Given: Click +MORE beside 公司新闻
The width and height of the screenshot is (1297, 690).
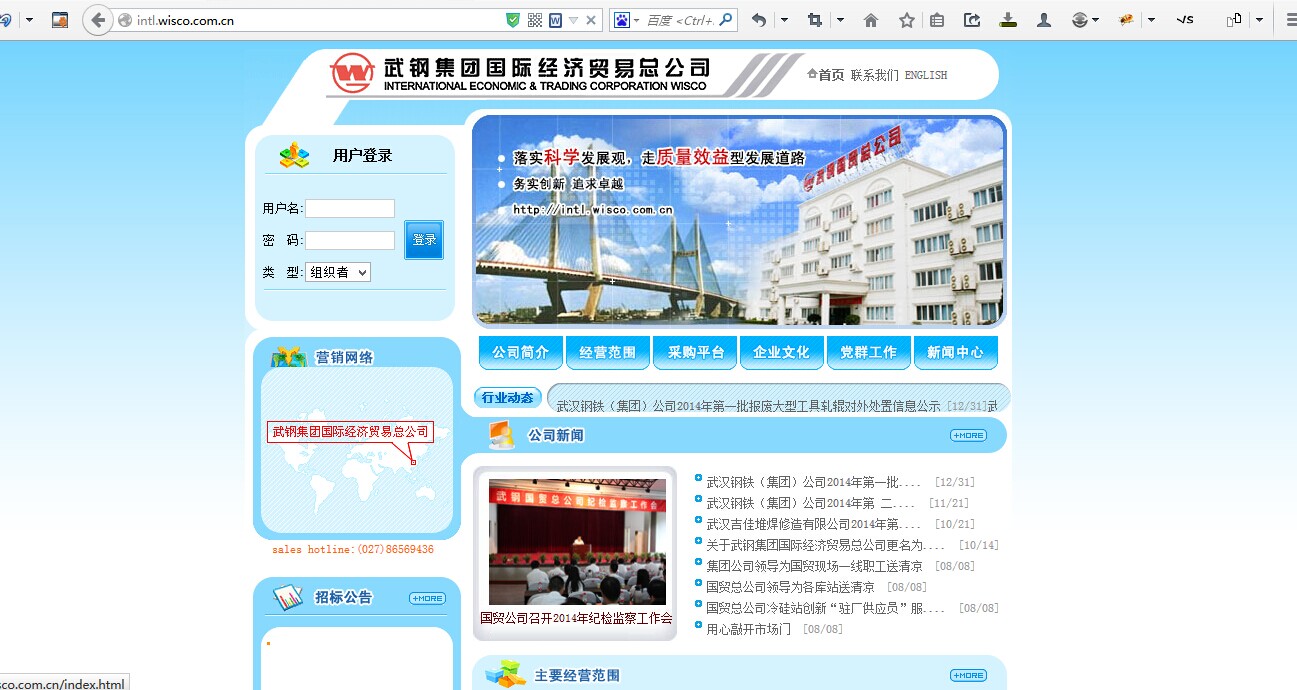Looking at the screenshot, I should click(x=968, y=435).
